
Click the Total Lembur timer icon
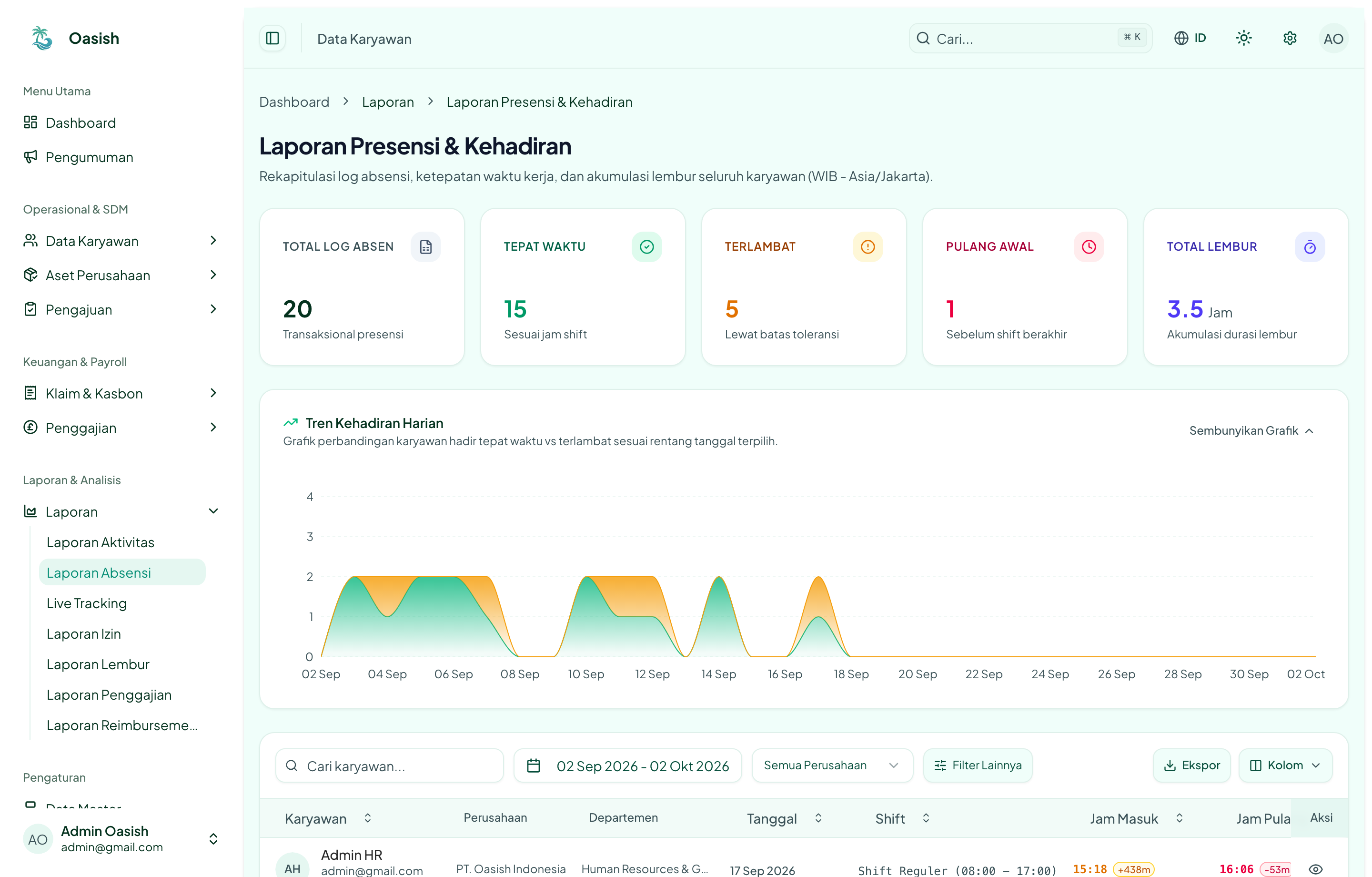pyautogui.click(x=1310, y=247)
